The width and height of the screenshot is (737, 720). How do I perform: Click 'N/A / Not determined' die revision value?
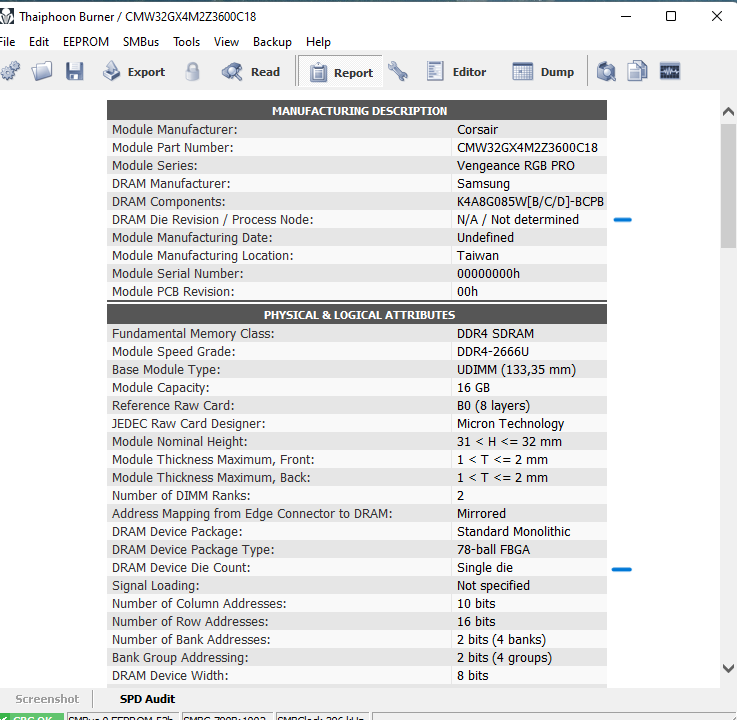tap(517, 219)
